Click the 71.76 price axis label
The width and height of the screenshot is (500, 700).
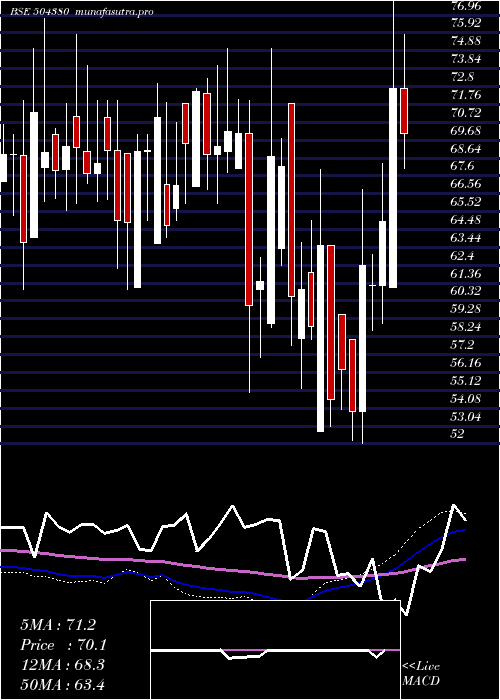pyautogui.click(x=466, y=94)
